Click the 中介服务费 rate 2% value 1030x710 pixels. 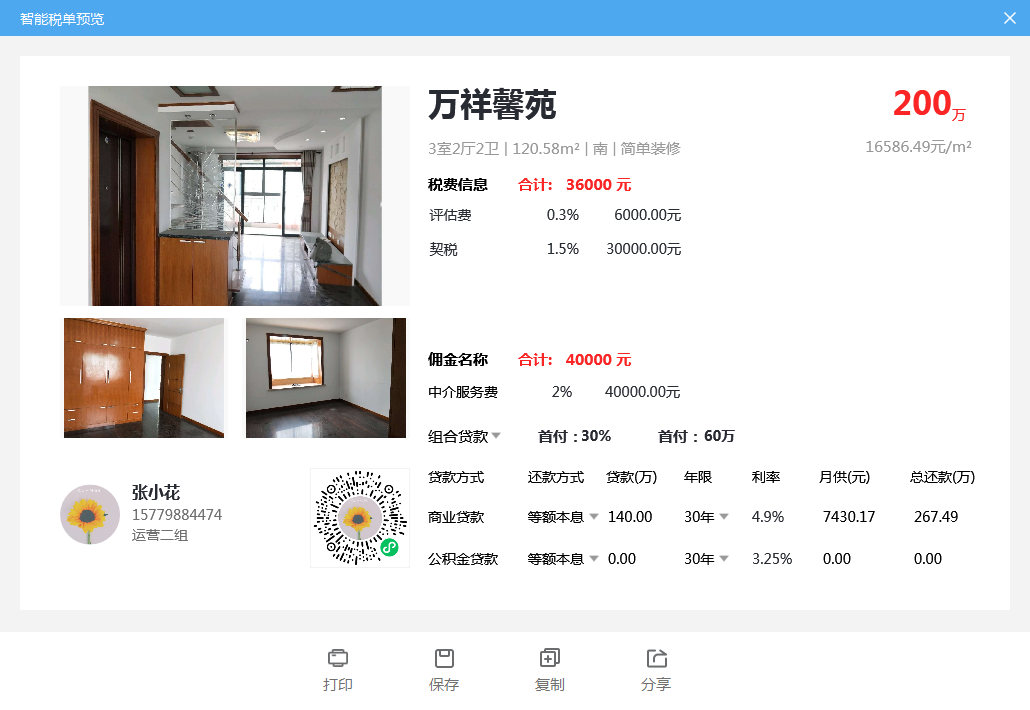pyautogui.click(x=562, y=392)
